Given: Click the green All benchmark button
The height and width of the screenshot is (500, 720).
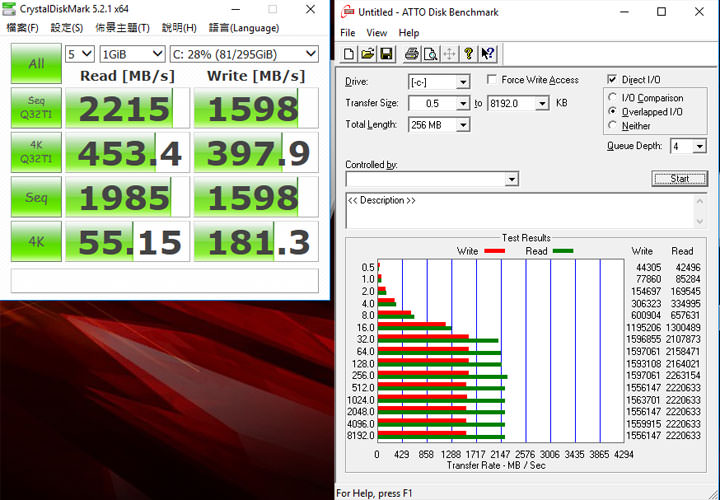Looking at the screenshot, I should pos(36,64).
